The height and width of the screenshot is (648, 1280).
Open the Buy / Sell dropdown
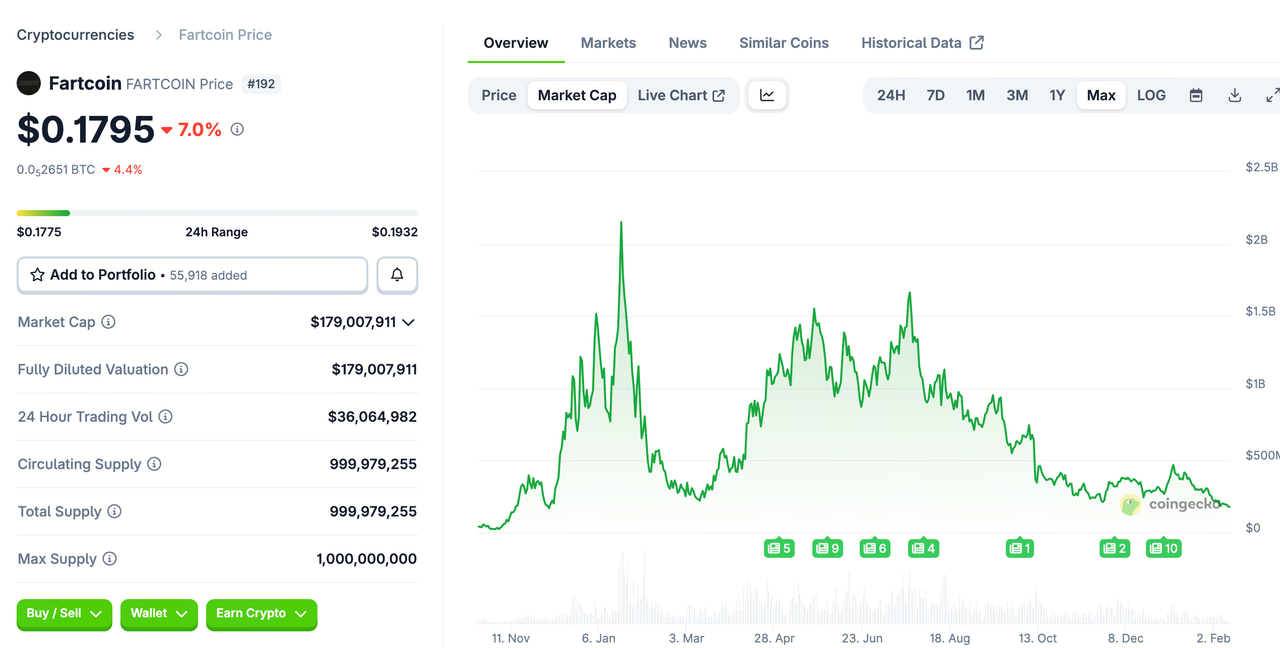click(63, 615)
